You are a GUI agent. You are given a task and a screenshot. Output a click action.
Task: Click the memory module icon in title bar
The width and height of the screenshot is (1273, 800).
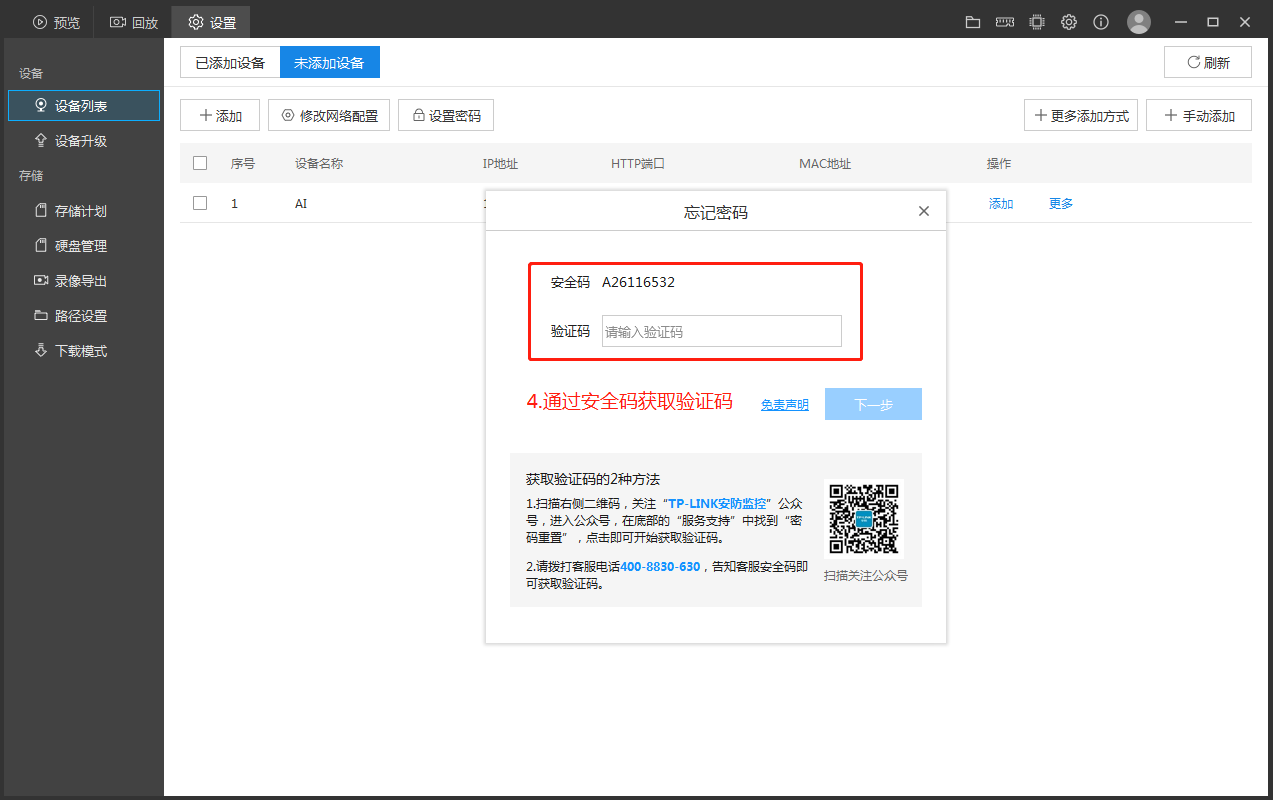click(x=1005, y=22)
